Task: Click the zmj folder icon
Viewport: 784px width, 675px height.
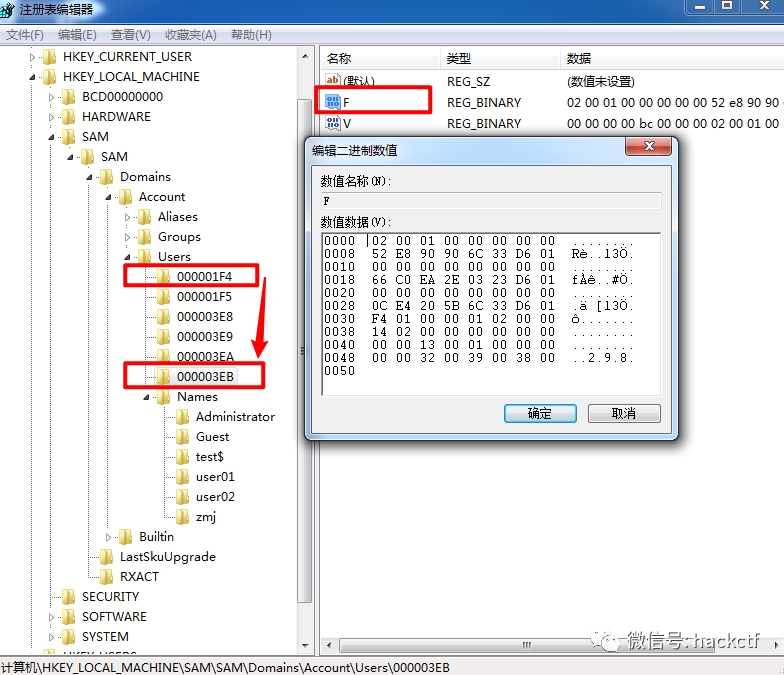Action: [182, 517]
